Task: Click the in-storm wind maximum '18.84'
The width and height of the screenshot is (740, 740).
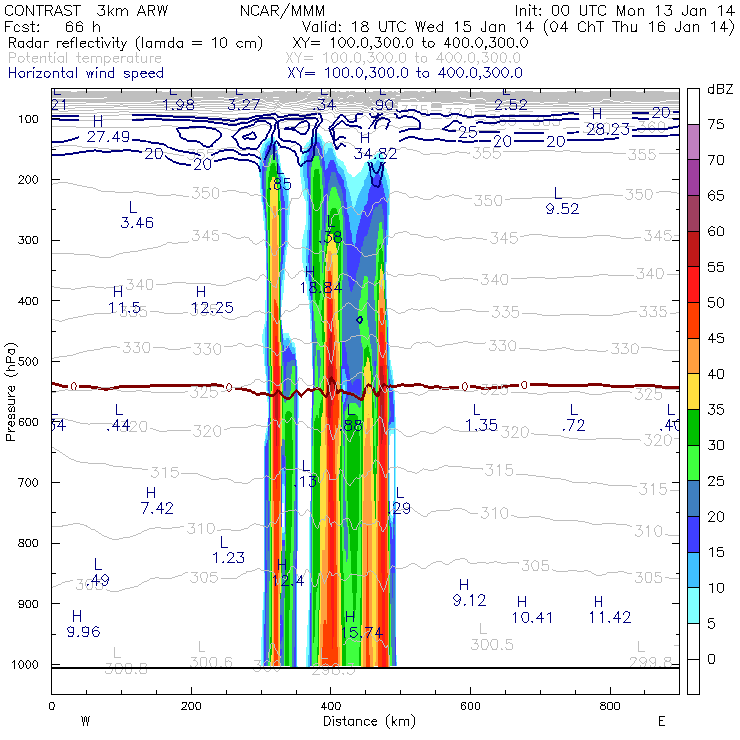Action: coord(321,287)
